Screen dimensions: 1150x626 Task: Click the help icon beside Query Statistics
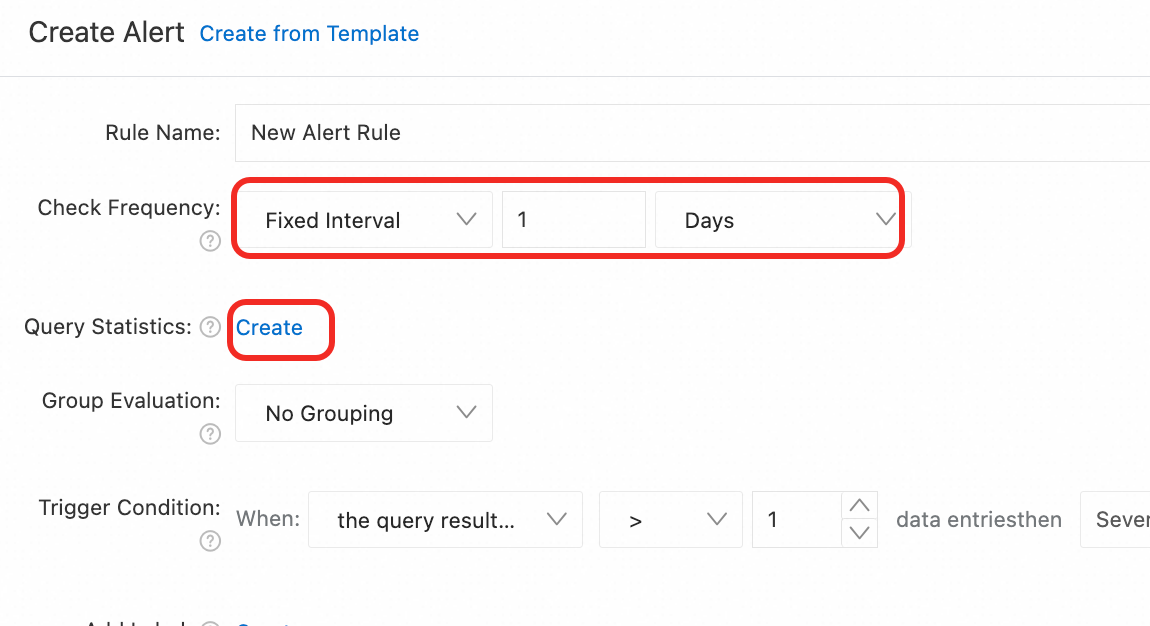pos(210,327)
